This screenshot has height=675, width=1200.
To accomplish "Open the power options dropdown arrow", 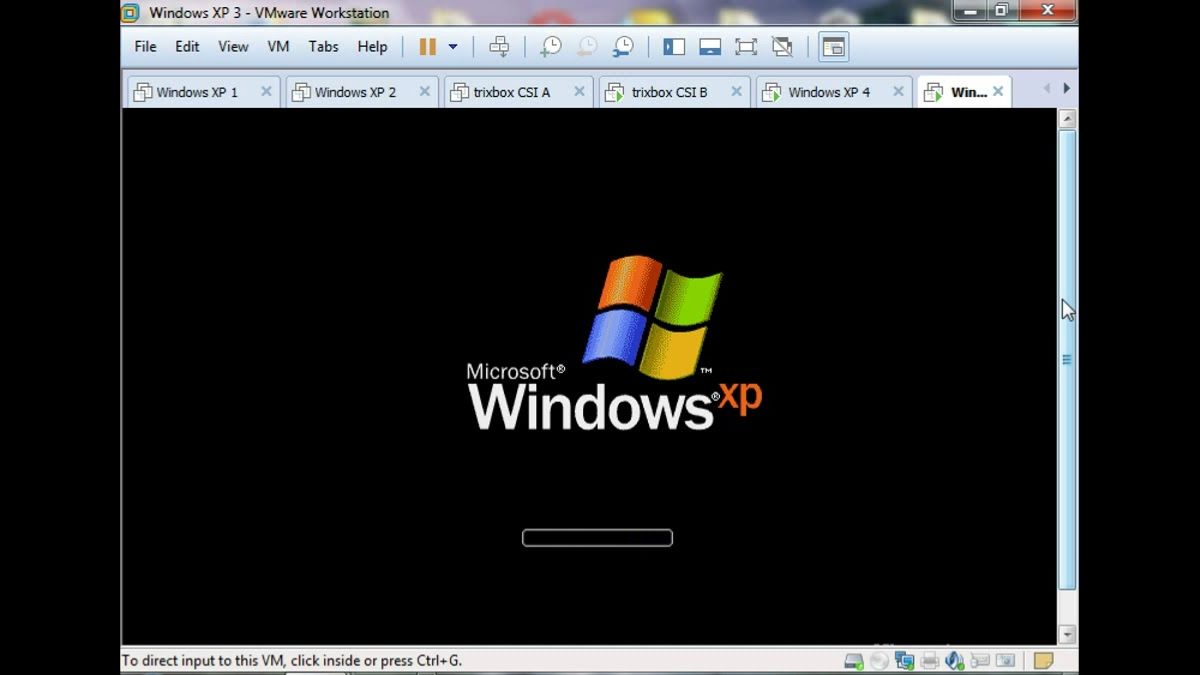I will (x=452, y=47).
